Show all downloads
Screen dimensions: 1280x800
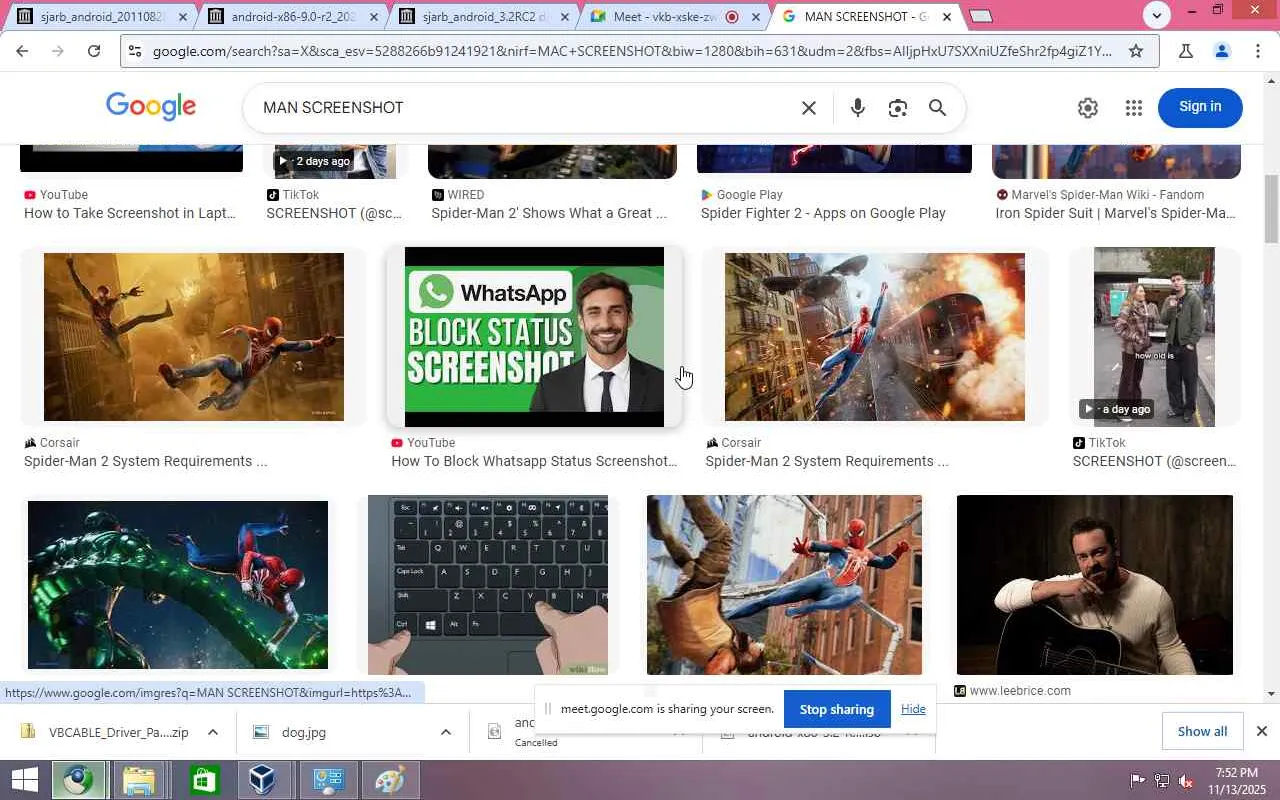click(1202, 731)
